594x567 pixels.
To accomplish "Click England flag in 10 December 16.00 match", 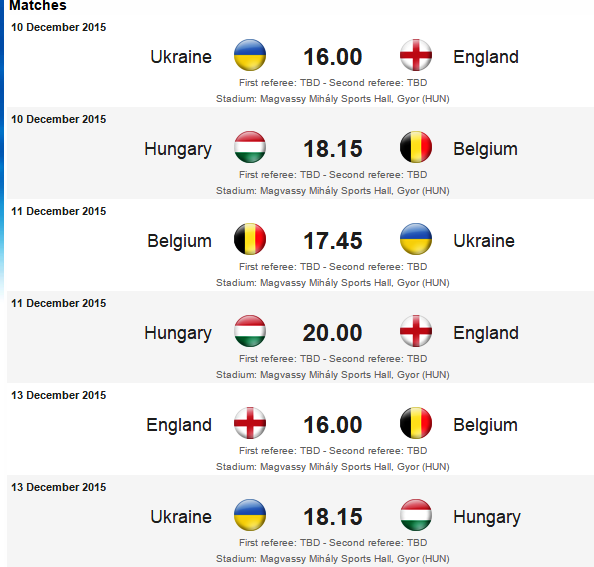I will [x=416, y=55].
